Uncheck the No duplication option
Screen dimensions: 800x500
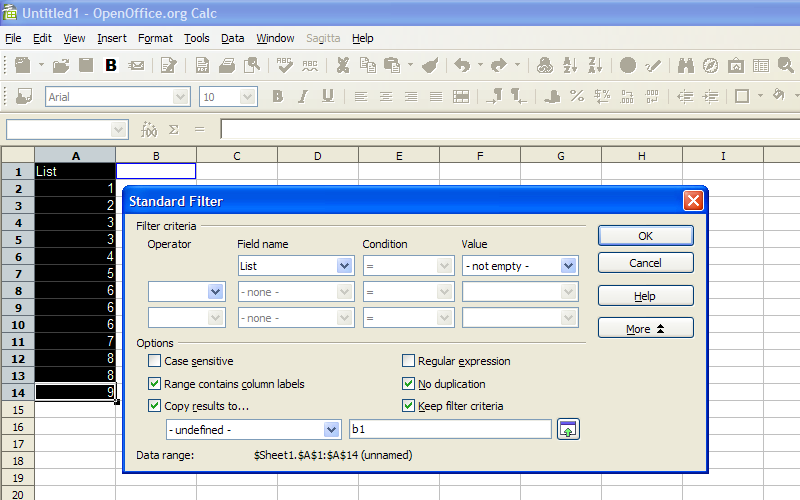coord(408,384)
